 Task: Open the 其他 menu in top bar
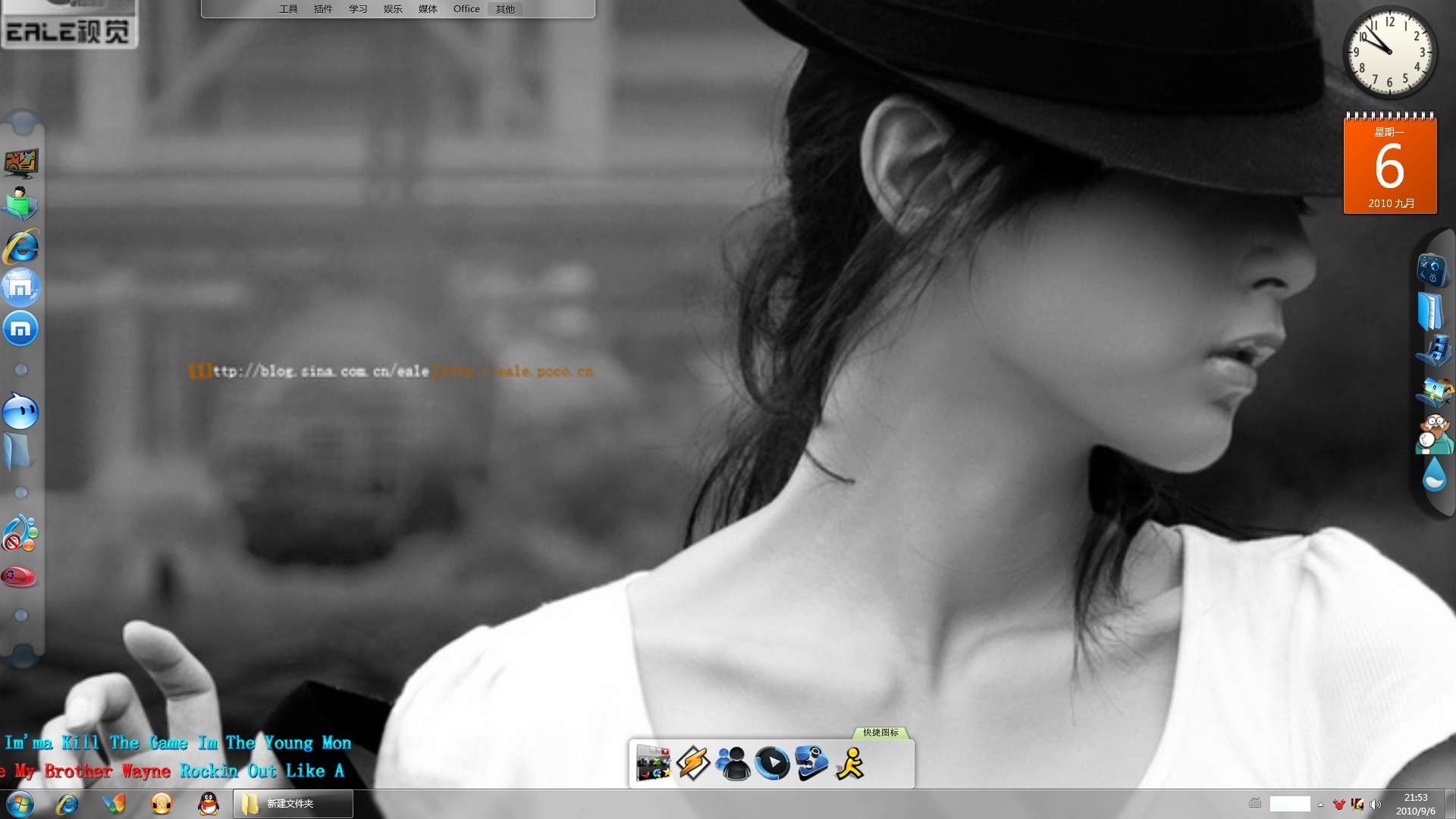pyautogui.click(x=505, y=9)
